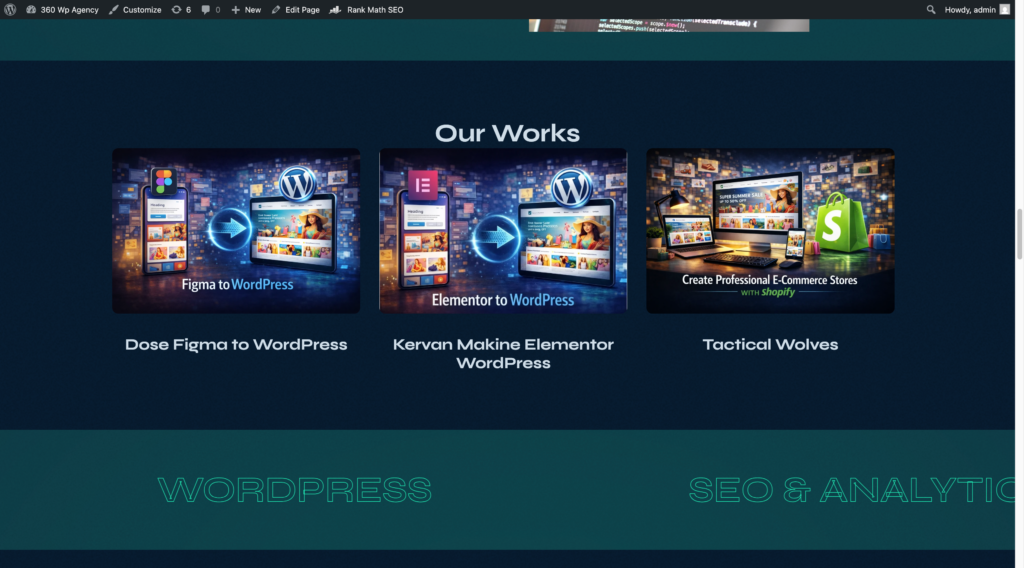Click the SEO & ANALYTICS marquee text
The height and width of the screenshot is (568, 1024).
pyautogui.click(x=852, y=490)
